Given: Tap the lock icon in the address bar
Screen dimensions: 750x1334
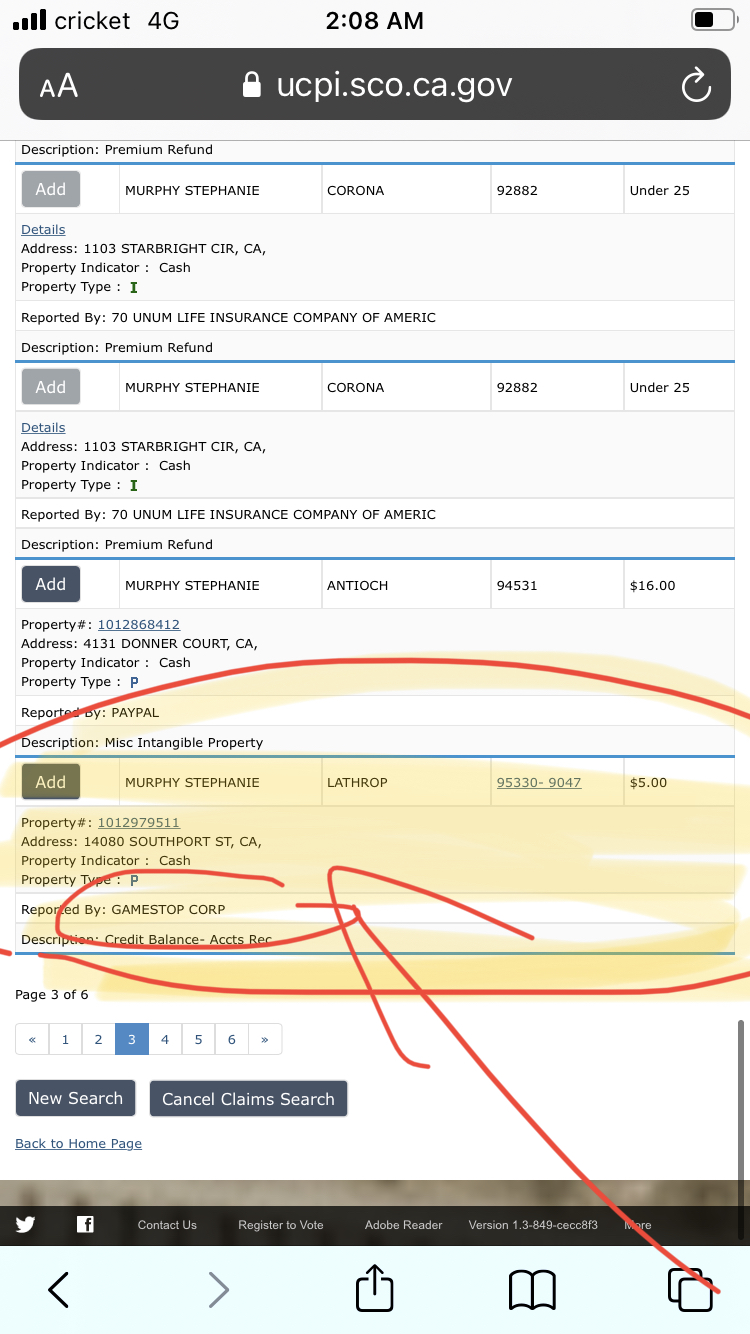Looking at the screenshot, I should (253, 85).
